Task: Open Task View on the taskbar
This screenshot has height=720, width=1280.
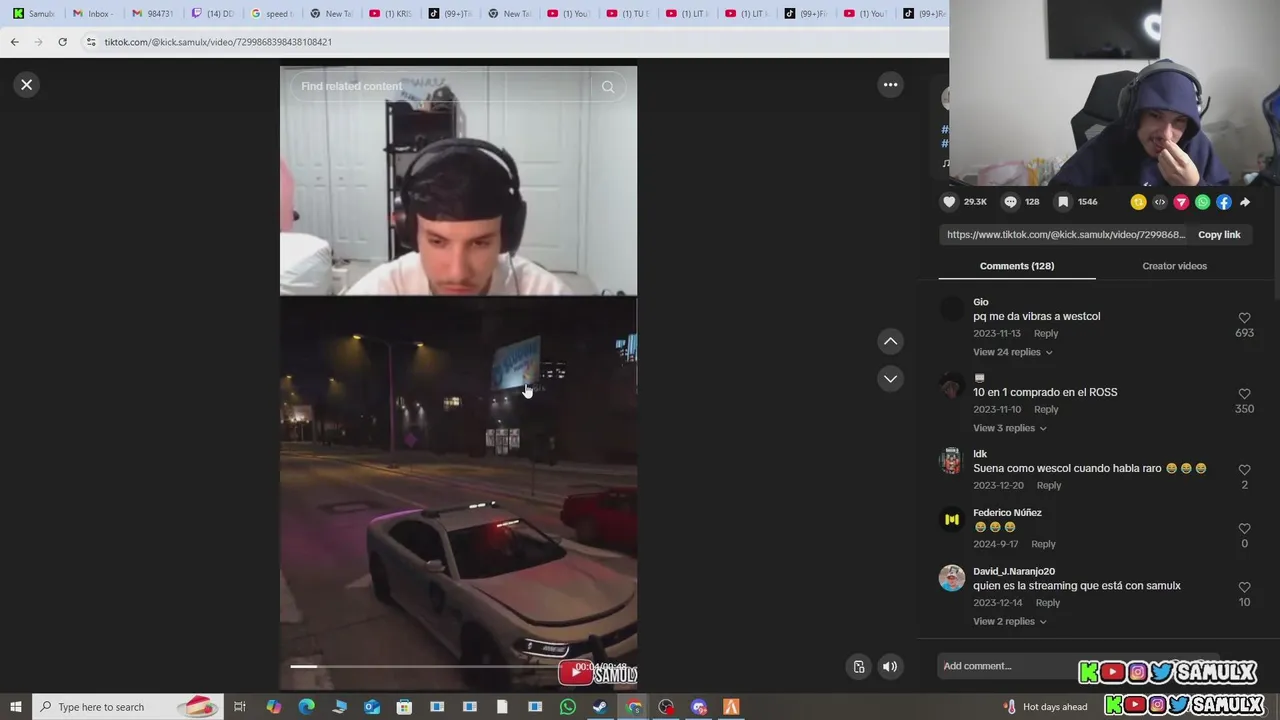Action: (240, 707)
